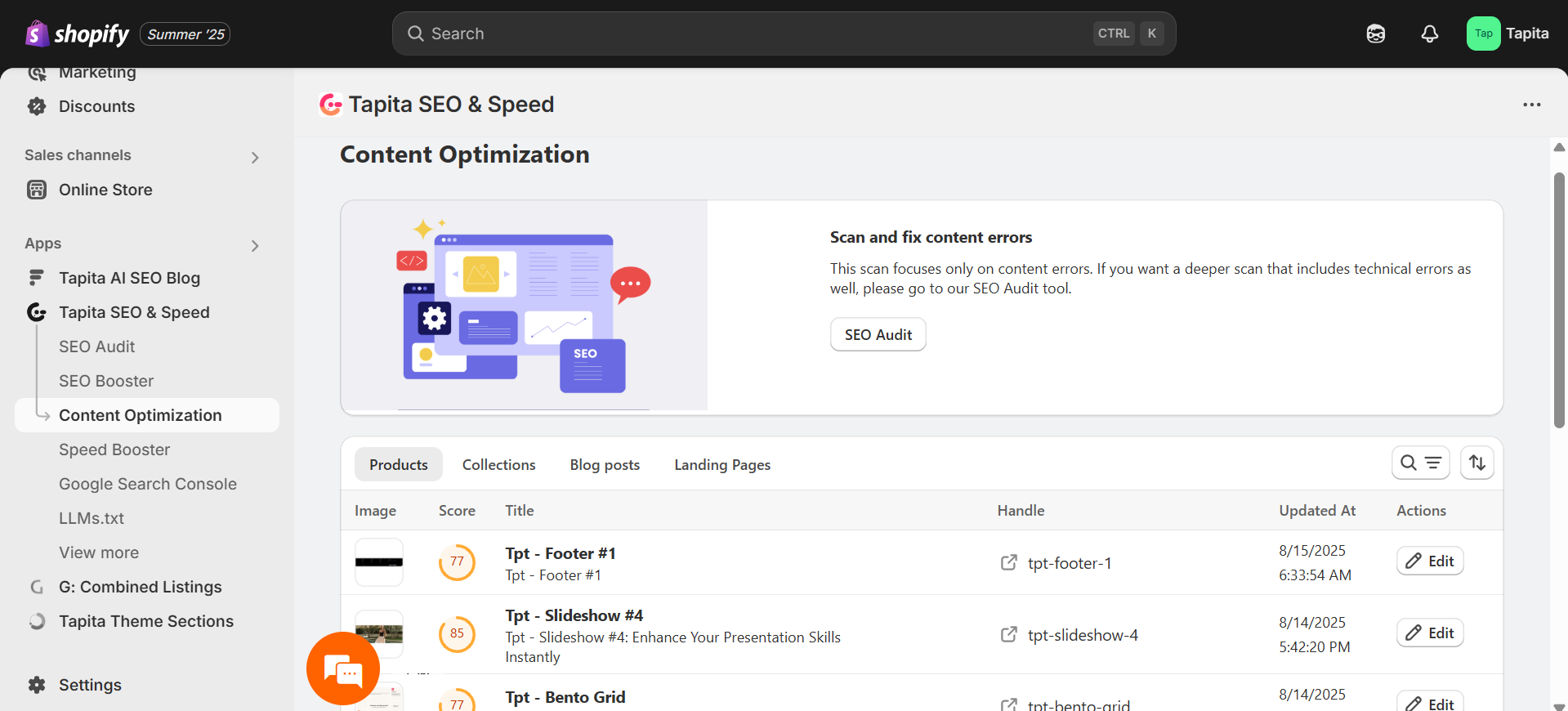Click the Updated At column header
This screenshot has width=1568, height=711.
1317,510
